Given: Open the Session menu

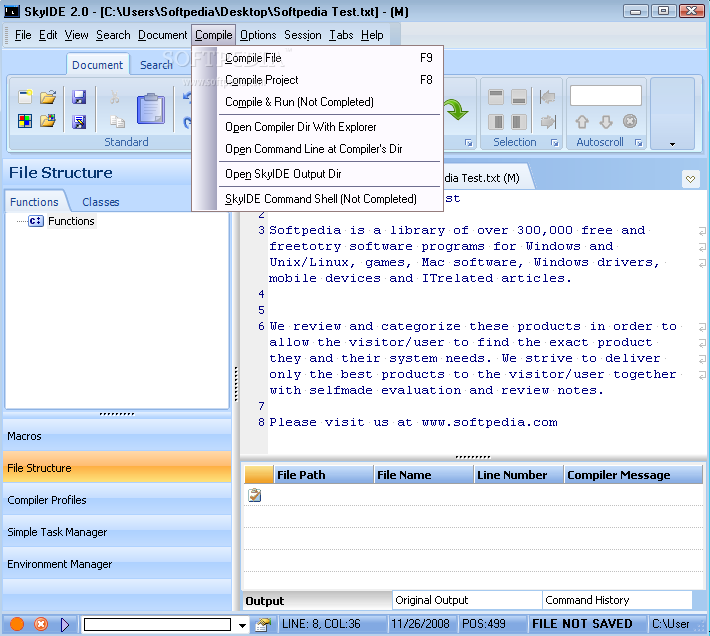Looking at the screenshot, I should pyautogui.click(x=303, y=35).
